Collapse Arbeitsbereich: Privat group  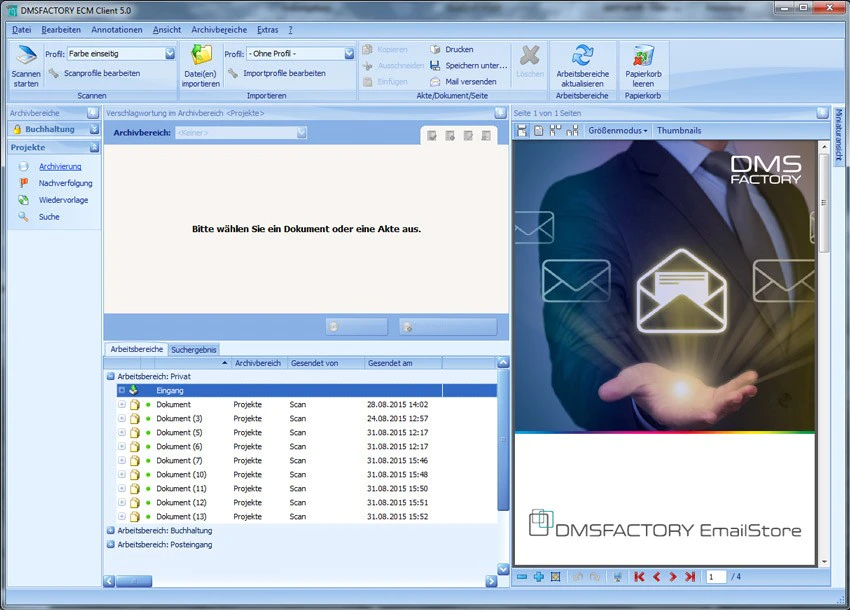111,376
